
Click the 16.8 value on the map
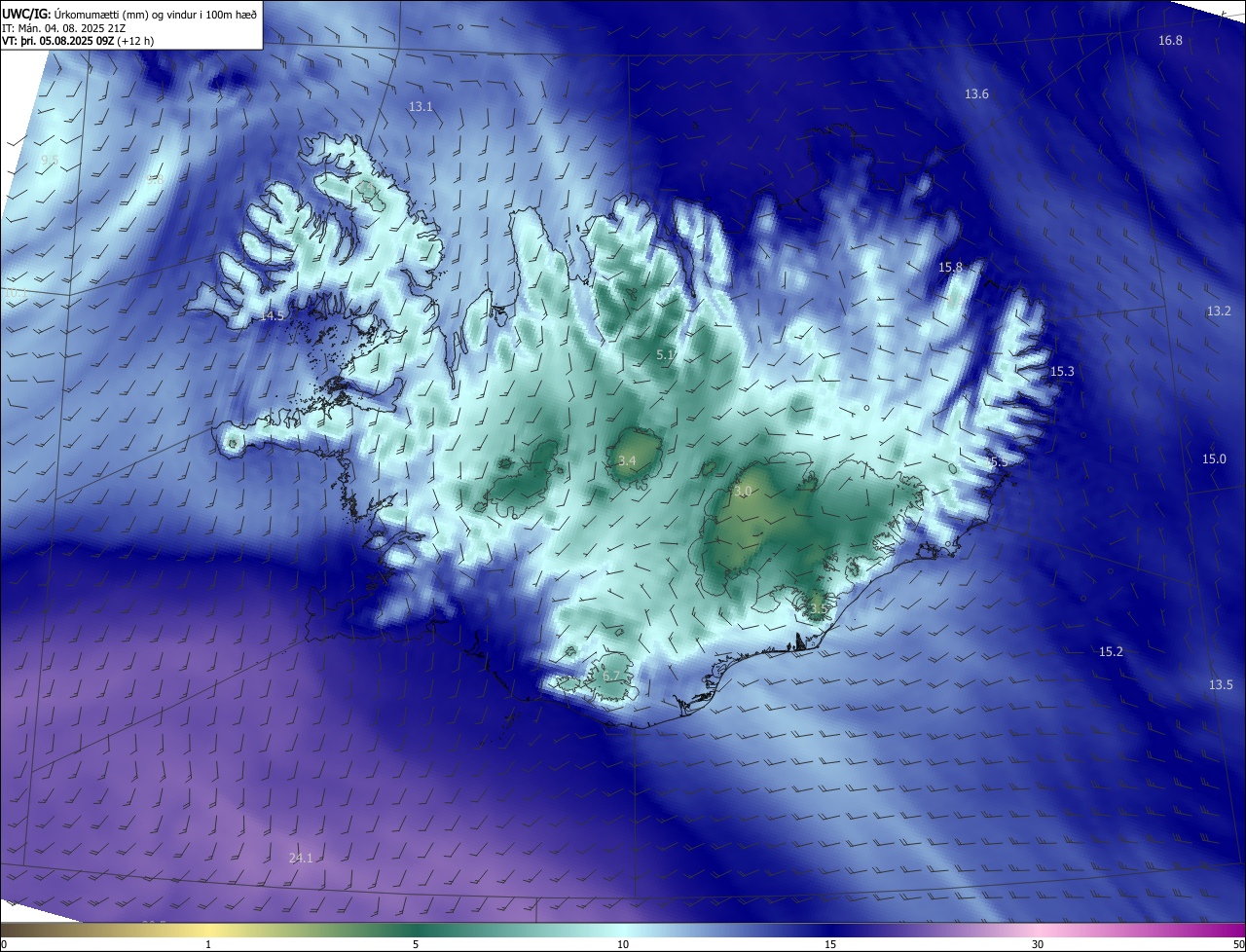click(1170, 41)
